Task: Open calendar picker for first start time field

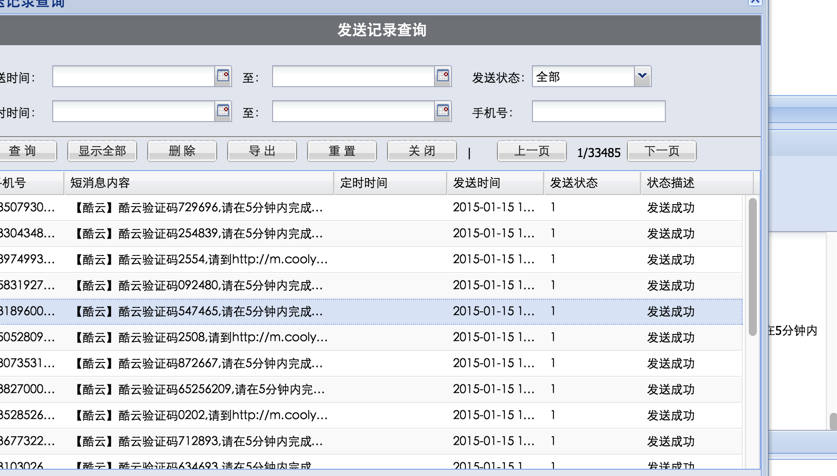Action: [223, 76]
